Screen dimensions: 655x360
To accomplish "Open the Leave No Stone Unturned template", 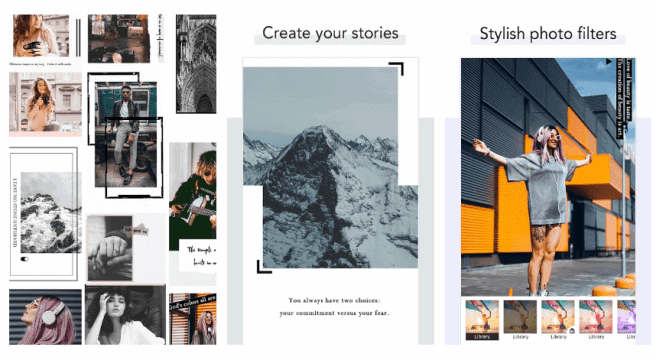I will (x=44, y=213).
